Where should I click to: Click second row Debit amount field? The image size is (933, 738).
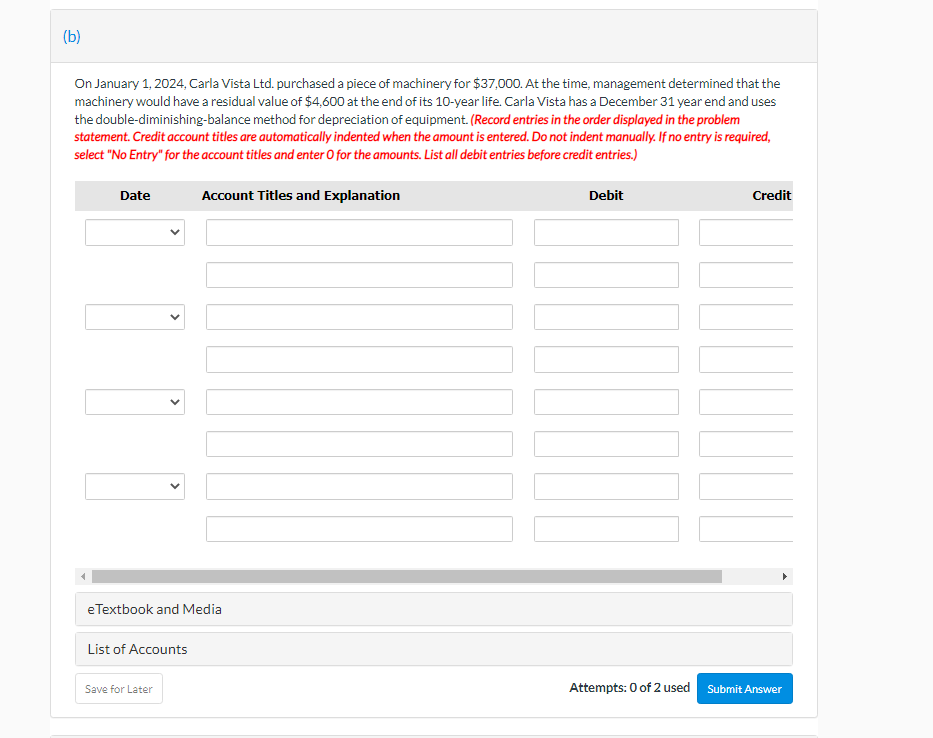coord(606,275)
